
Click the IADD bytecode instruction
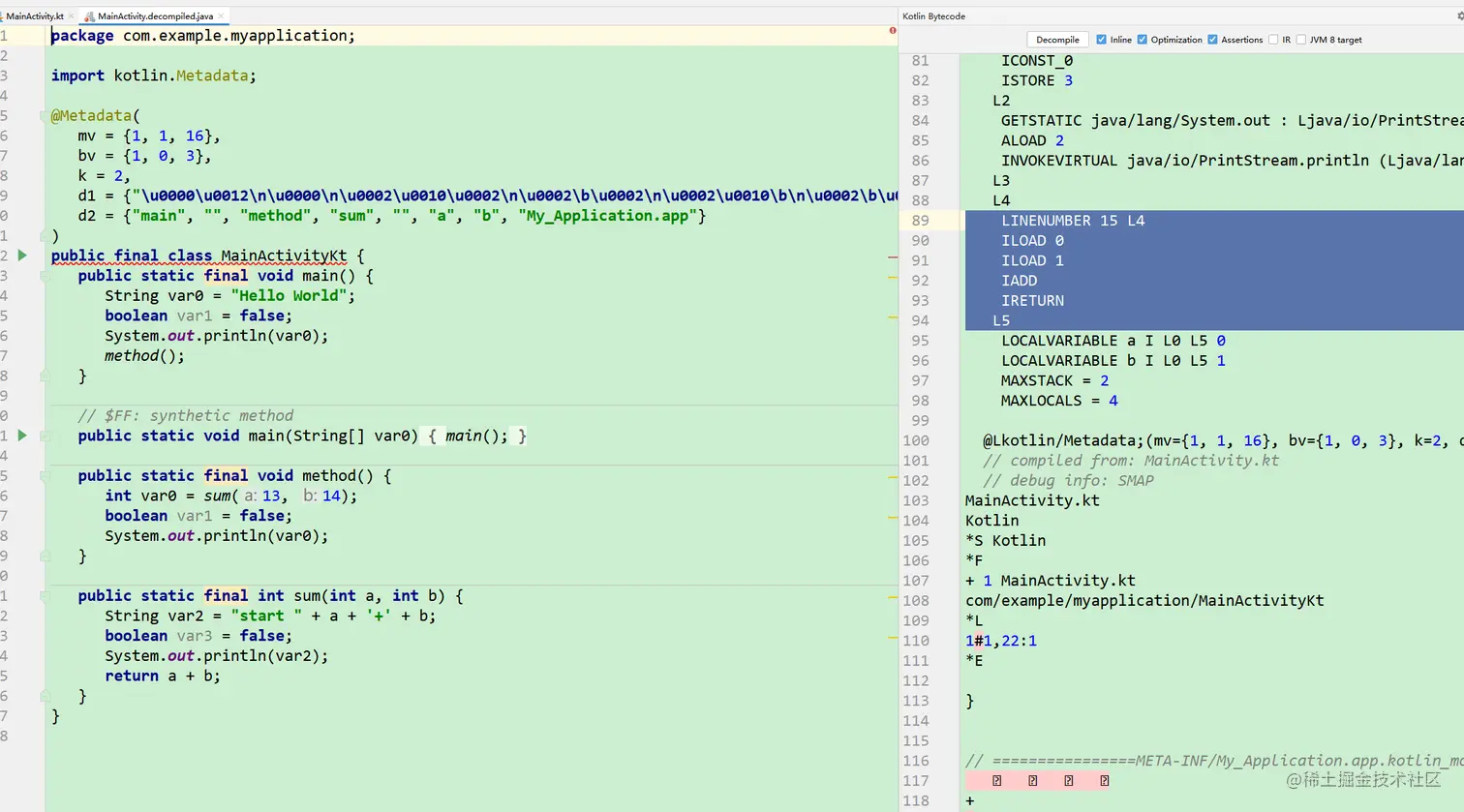pyautogui.click(x=1019, y=281)
